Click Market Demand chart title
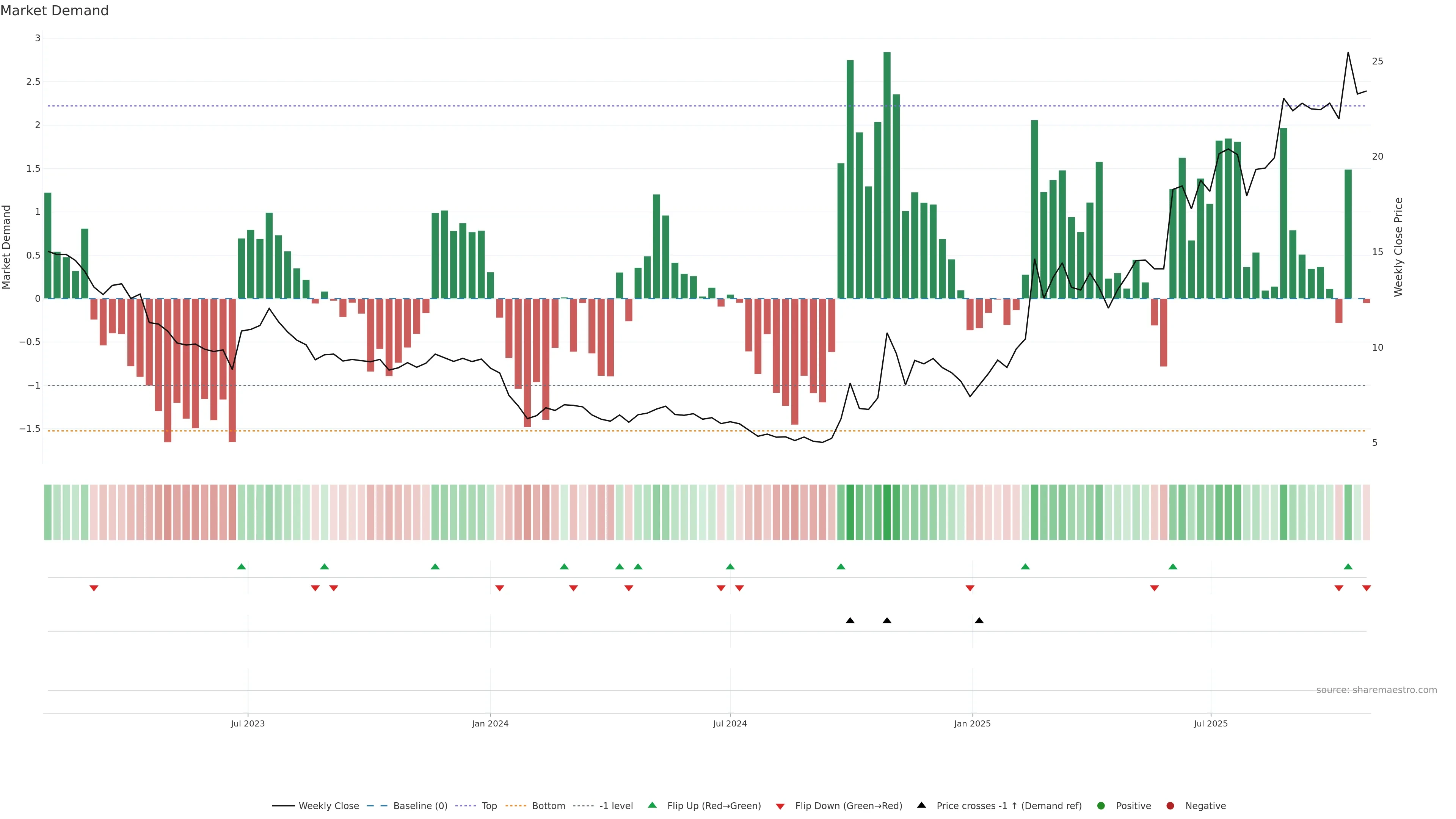 (x=54, y=11)
